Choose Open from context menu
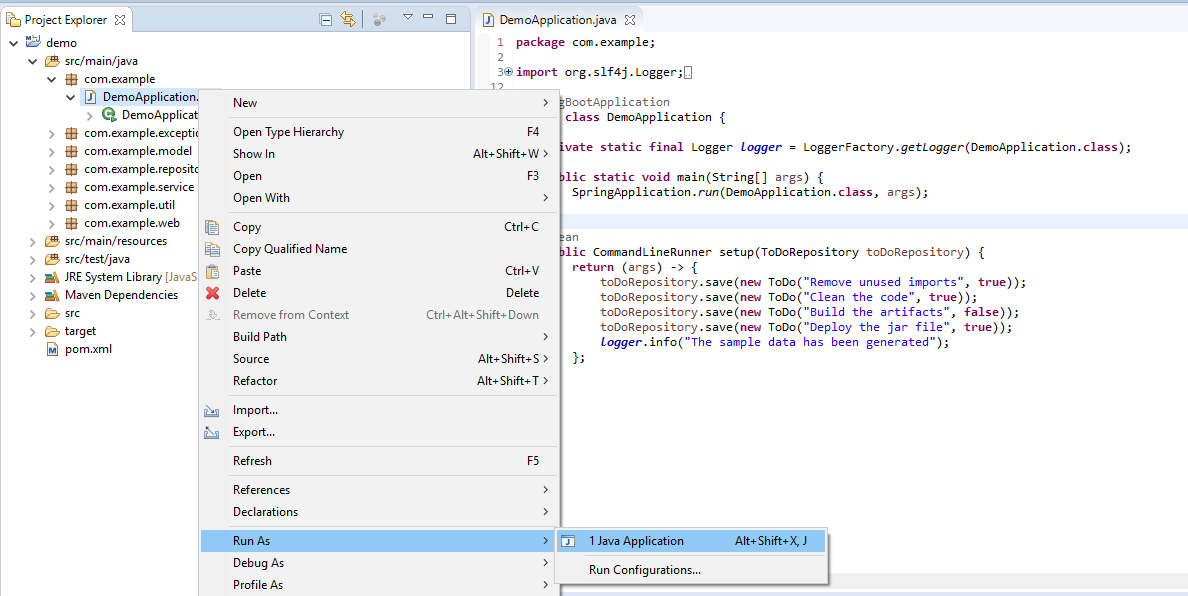1188x596 pixels. (x=379, y=176)
